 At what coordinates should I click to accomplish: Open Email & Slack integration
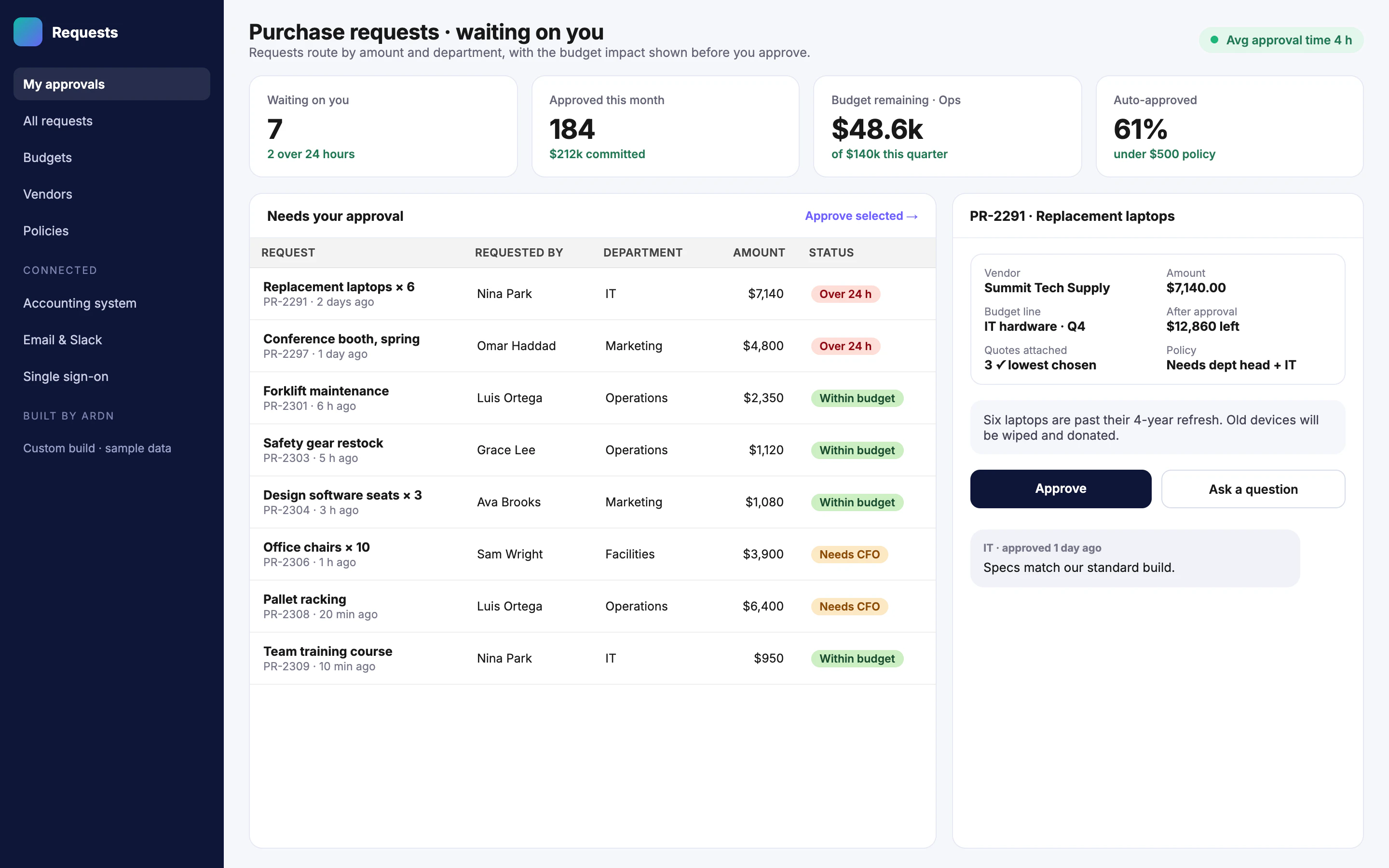(112, 340)
